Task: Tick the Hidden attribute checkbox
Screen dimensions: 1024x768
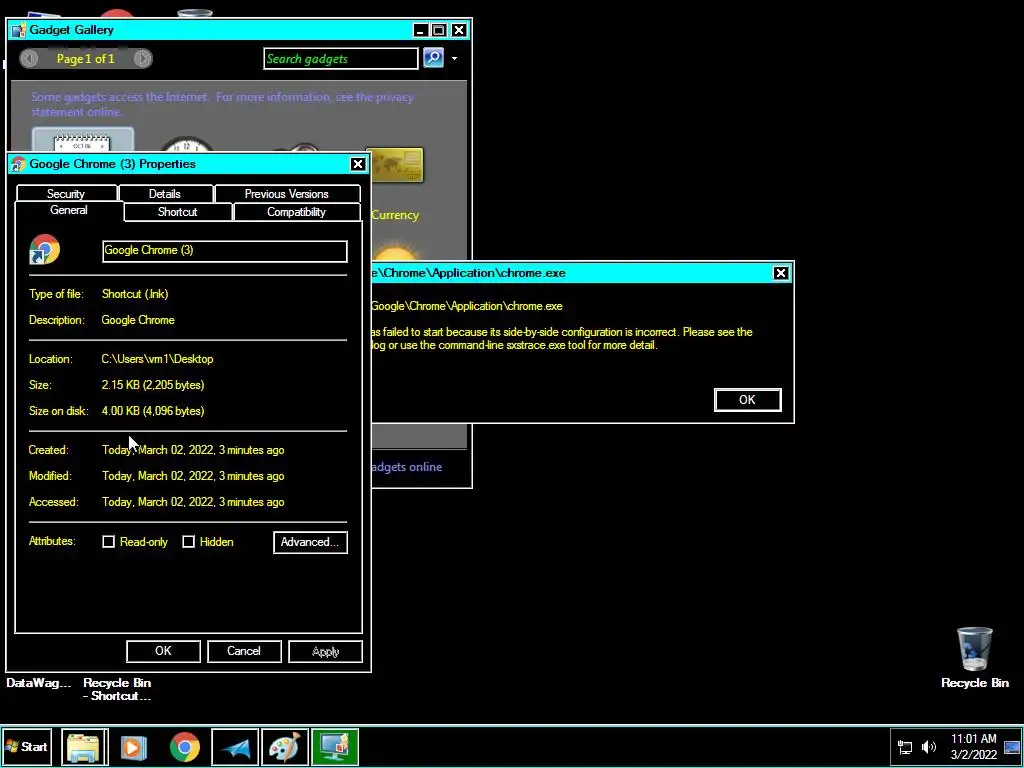Action: 188,541
